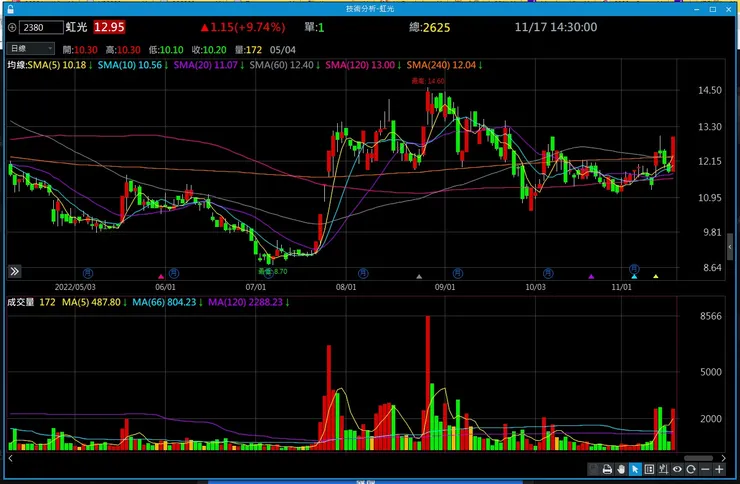Click the monthly 月 marker near 08/01
740x484 pixels.
[363, 273]
